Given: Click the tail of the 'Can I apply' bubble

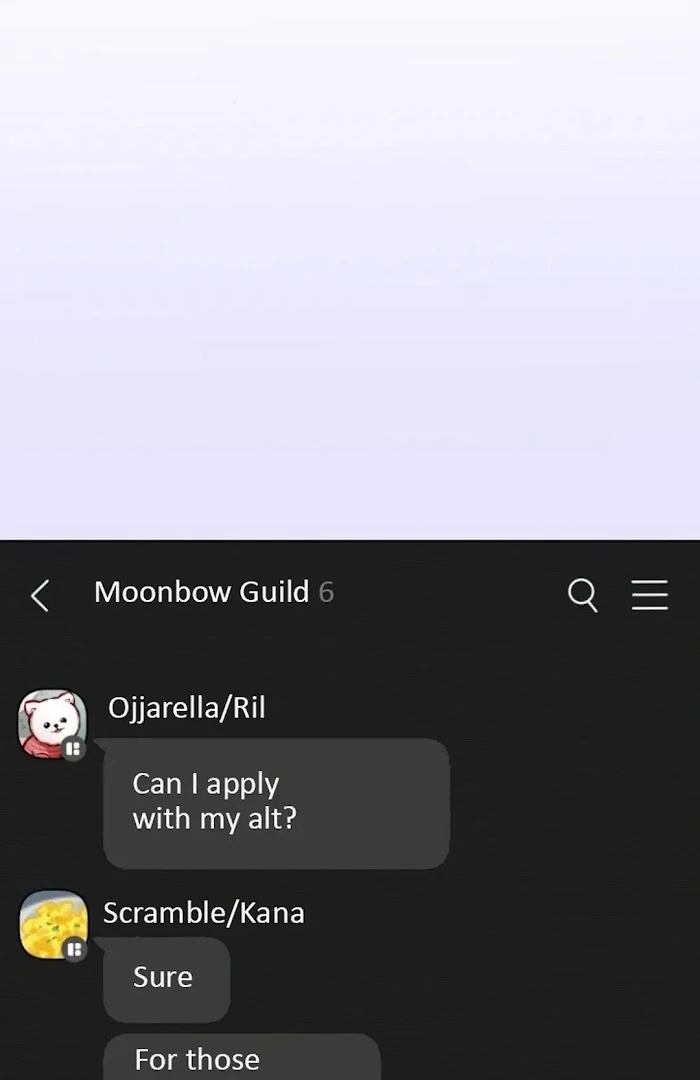Looking at the screenshot, I should tap(99, 744).
